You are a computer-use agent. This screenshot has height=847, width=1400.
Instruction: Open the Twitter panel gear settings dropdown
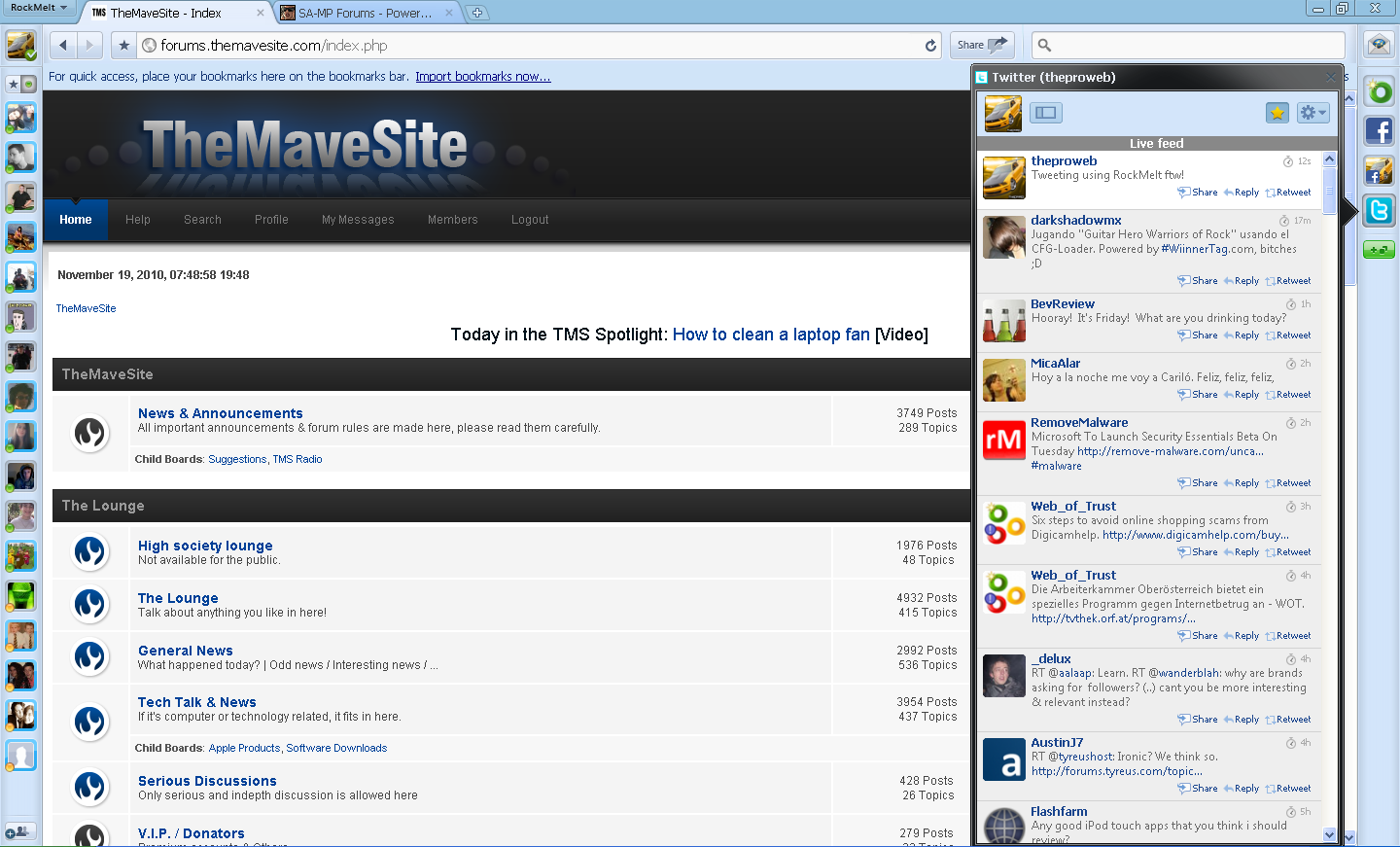pos(1312,113)
